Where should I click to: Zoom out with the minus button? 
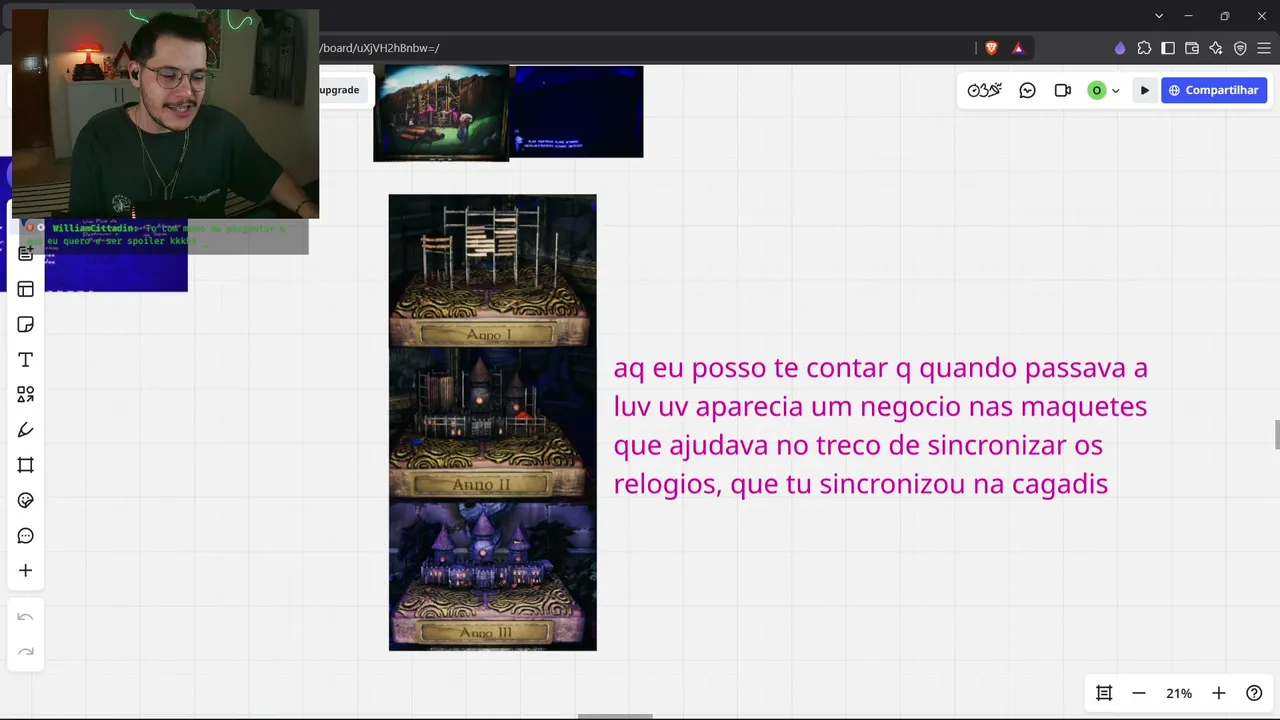click(1139, 693)
